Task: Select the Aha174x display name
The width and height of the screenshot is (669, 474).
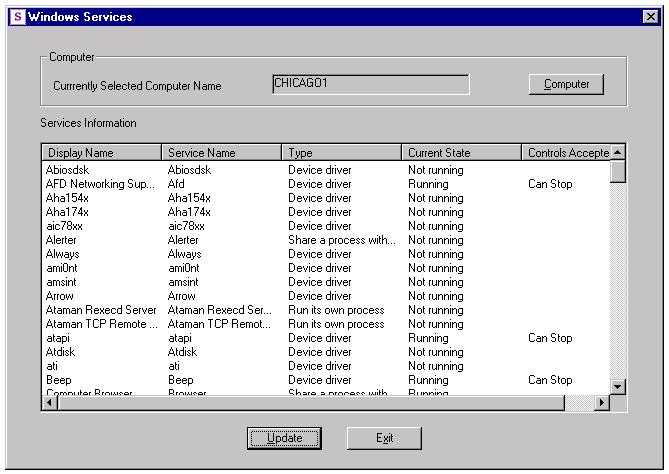Action: click(67, 212)
